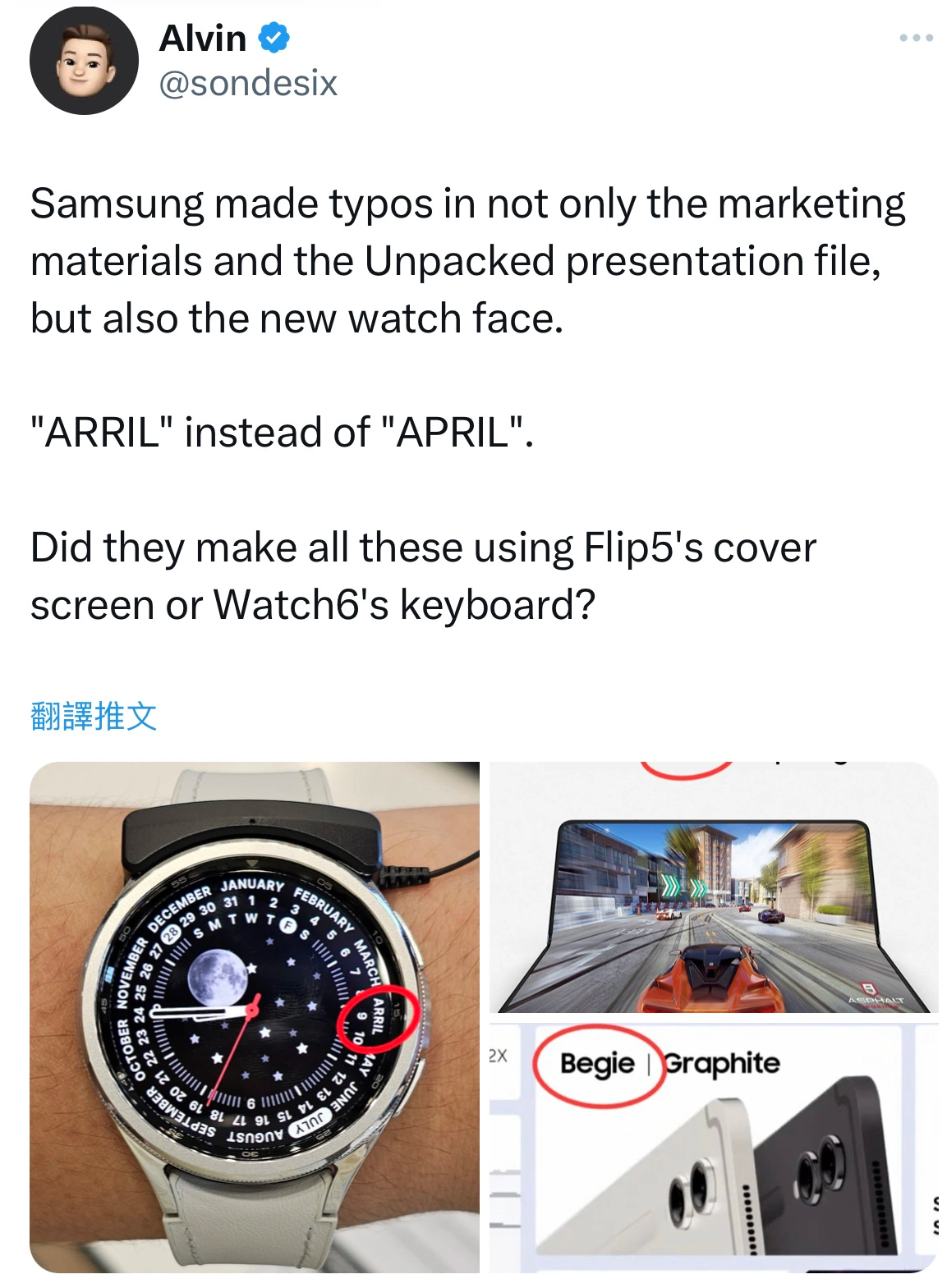Click the circled Begie color label
Screen dimensions: 947x1288
point(597,1064)
